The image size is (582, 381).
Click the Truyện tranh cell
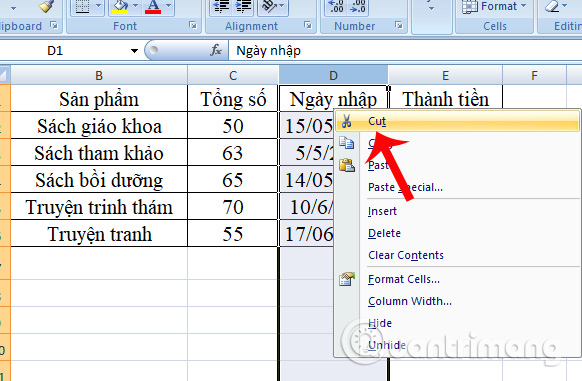click(99, 234)
